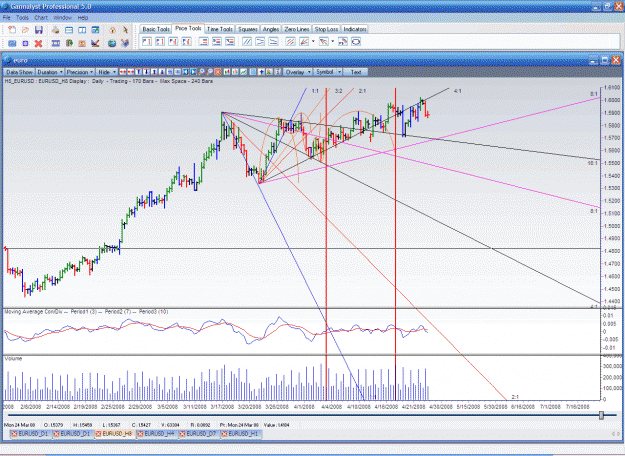Image resolution: width=625 pixels, height=456 pixels.
Task: Click the red double arrows icon after Hide
Action: [x=123, y=72]
